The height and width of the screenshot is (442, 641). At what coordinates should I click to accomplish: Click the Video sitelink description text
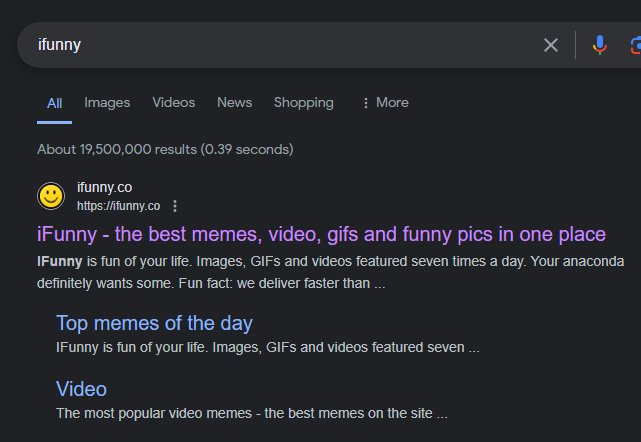252,413
